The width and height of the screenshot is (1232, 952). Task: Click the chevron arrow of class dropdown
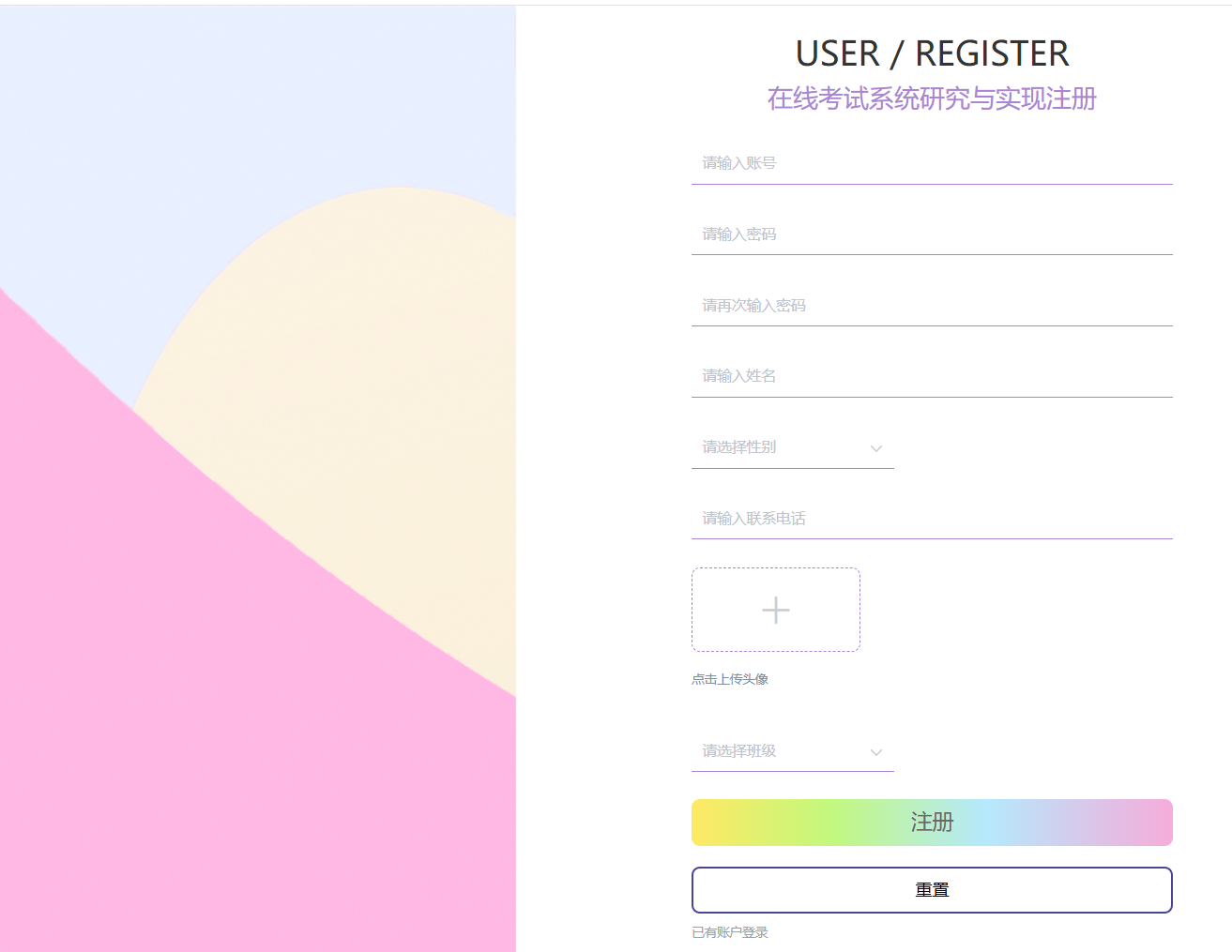(x=876, y=752)
